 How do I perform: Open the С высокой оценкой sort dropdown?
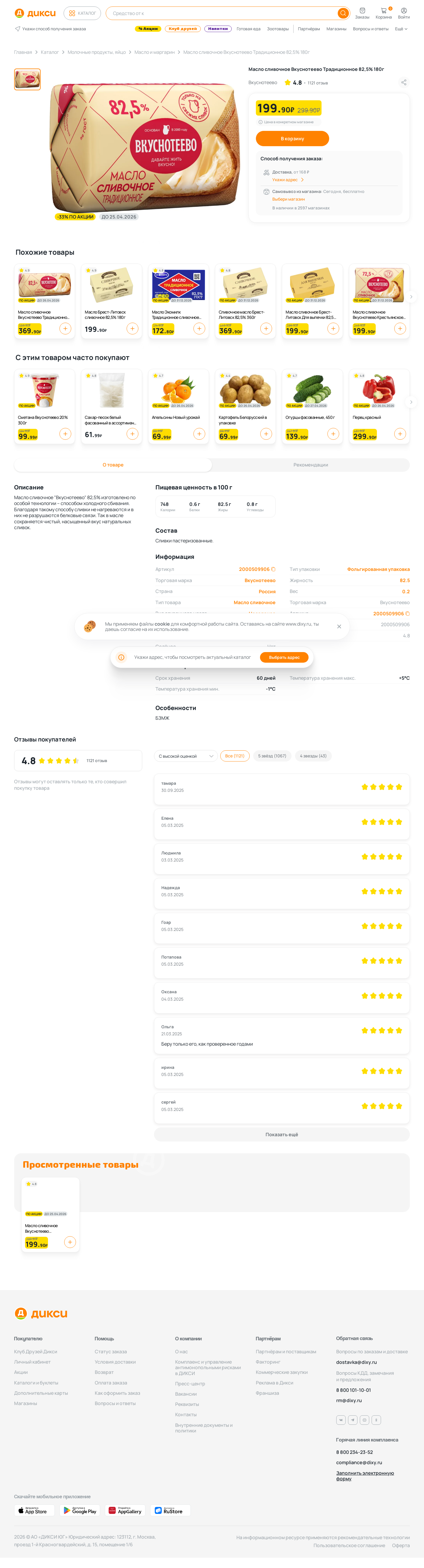coord(186,756)
